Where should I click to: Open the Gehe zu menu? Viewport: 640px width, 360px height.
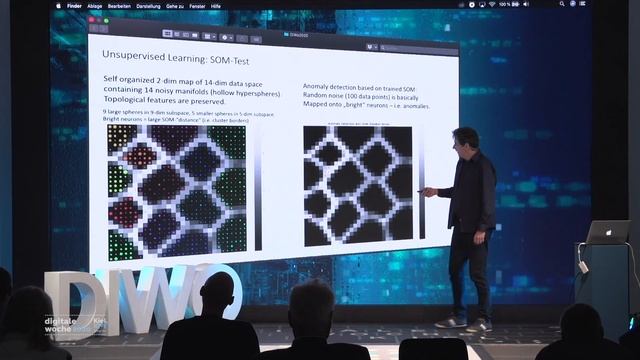point(175,6)
